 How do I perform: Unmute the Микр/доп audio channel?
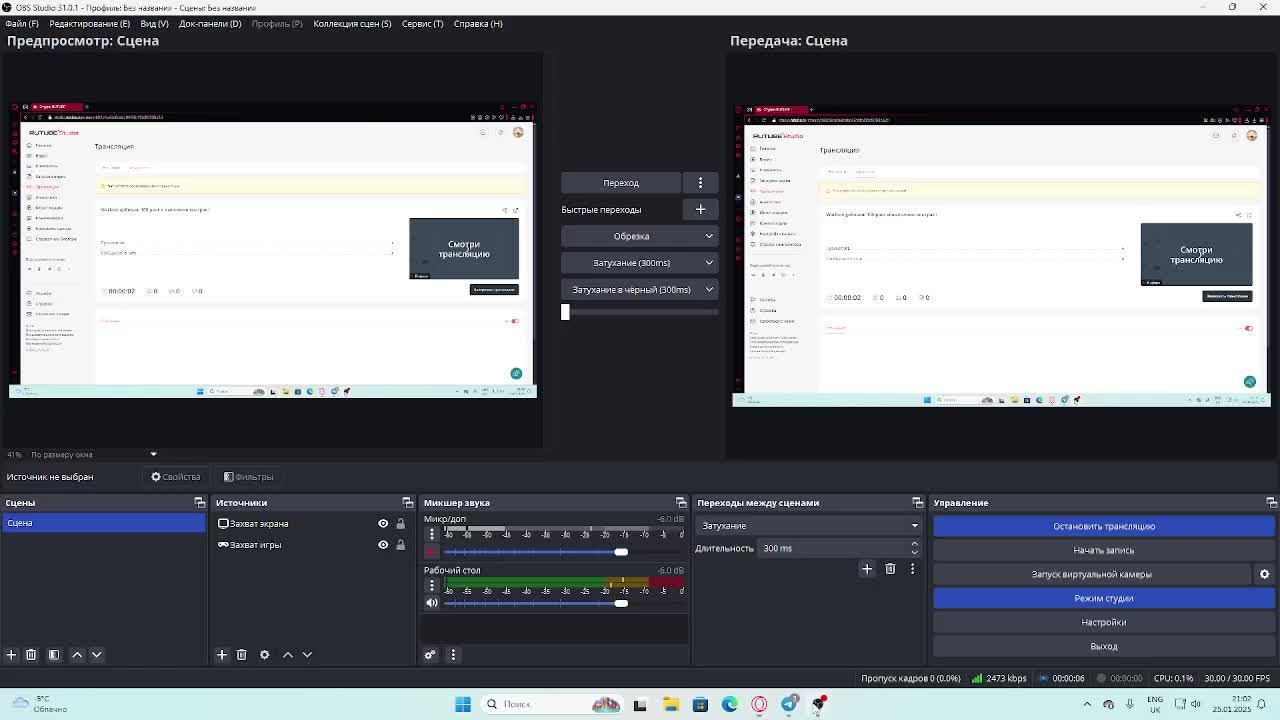click(432, 552)
